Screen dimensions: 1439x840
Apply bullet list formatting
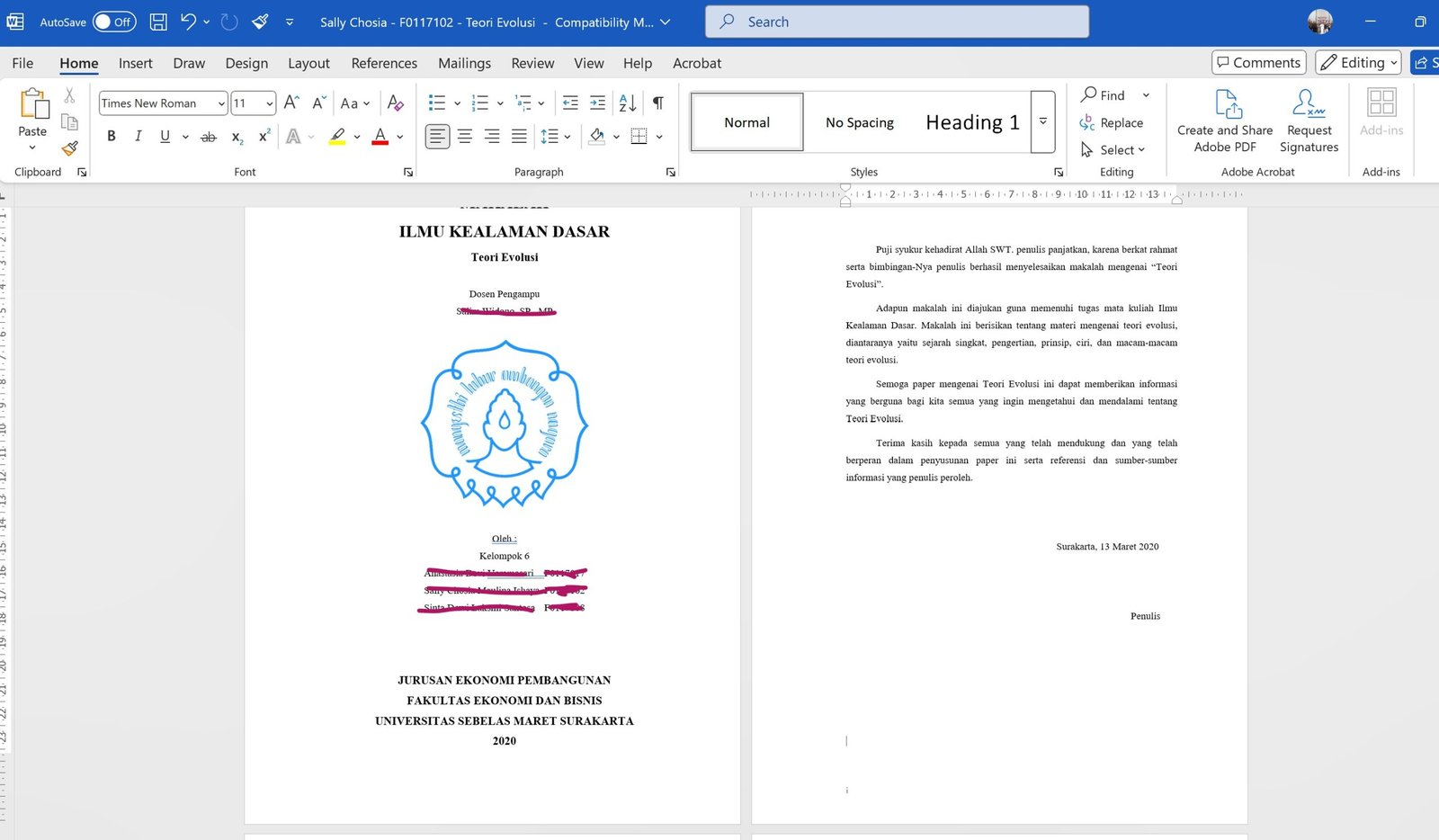pos(437,103)
